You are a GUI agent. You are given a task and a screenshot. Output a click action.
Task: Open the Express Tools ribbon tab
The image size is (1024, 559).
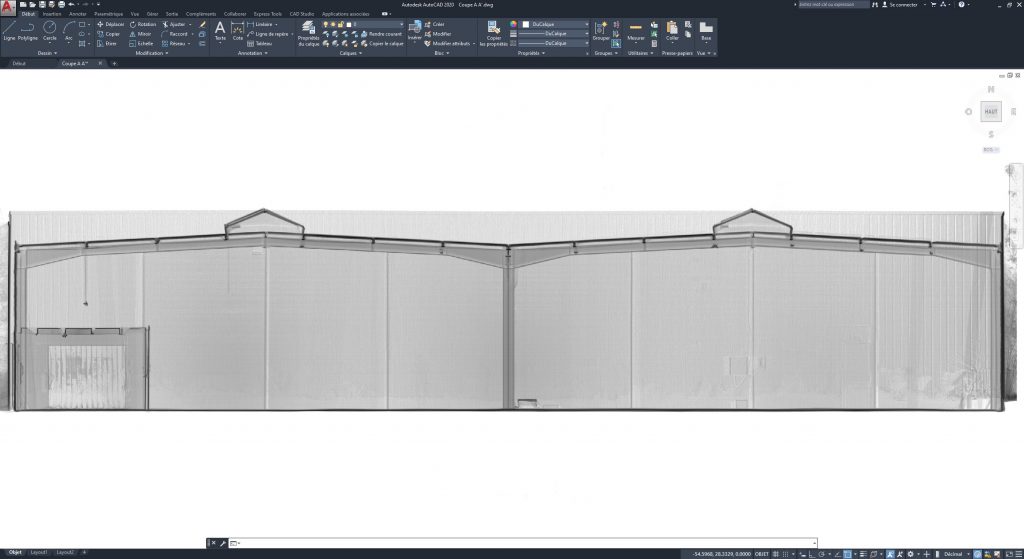coord(268,14)
